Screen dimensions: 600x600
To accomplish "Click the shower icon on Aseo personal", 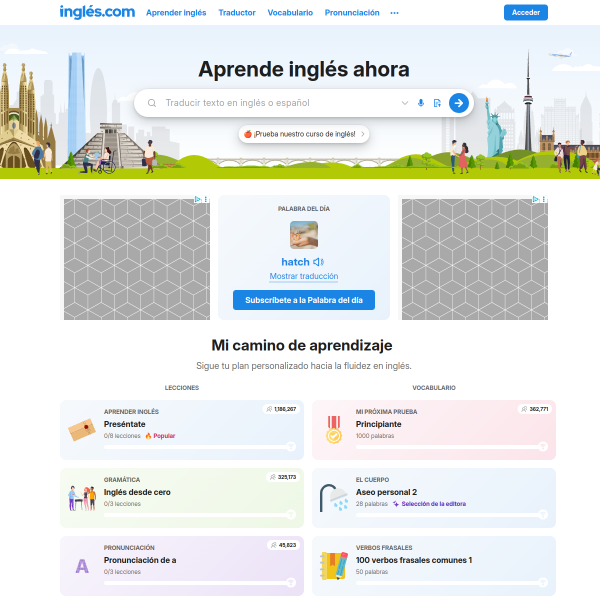I will tap(334, 498).
